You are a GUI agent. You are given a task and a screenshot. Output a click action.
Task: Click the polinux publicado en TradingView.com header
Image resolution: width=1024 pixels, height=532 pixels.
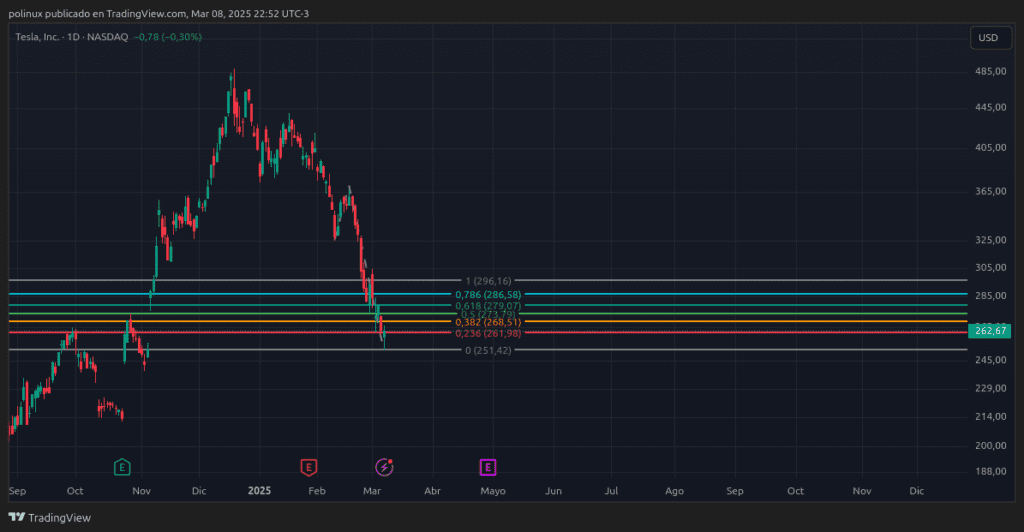pyautogui.click(x=159, y=14)
